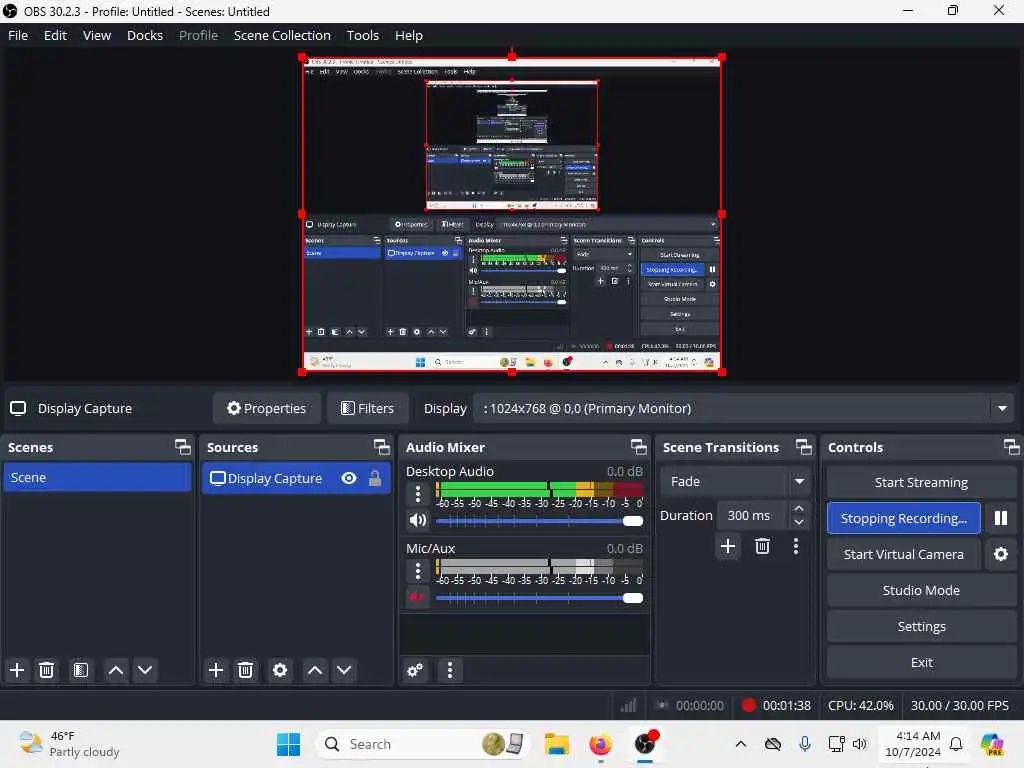This screenshot has height=768, width=1024.
Task: Move source down in Sources list
Action: (344, 670)
